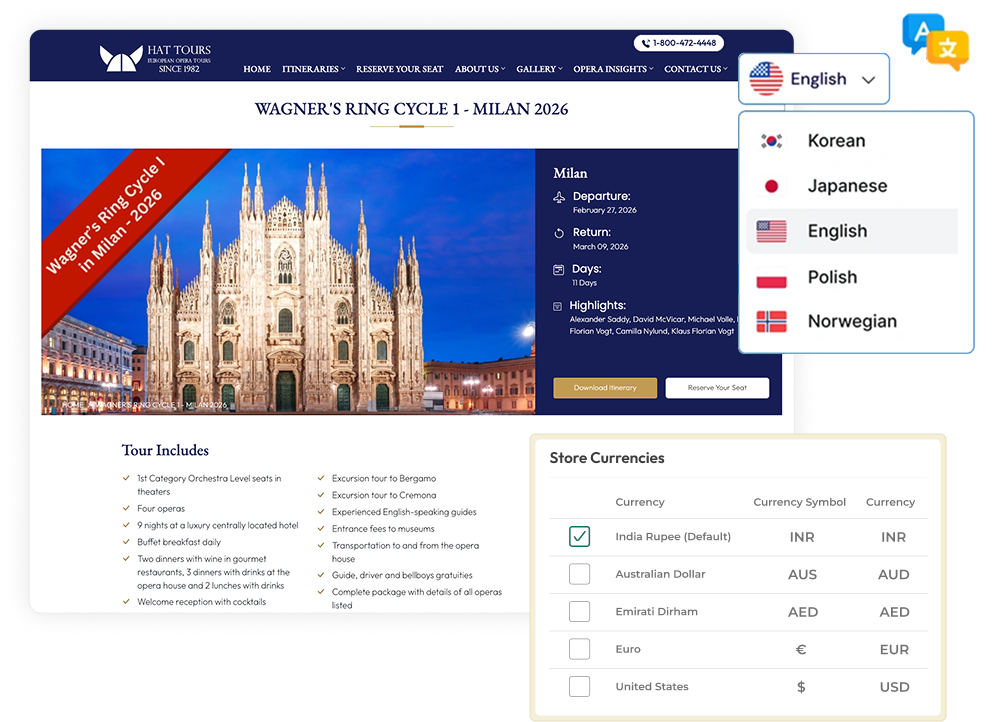Open the English language dropdown

click(x=813, y=79)
